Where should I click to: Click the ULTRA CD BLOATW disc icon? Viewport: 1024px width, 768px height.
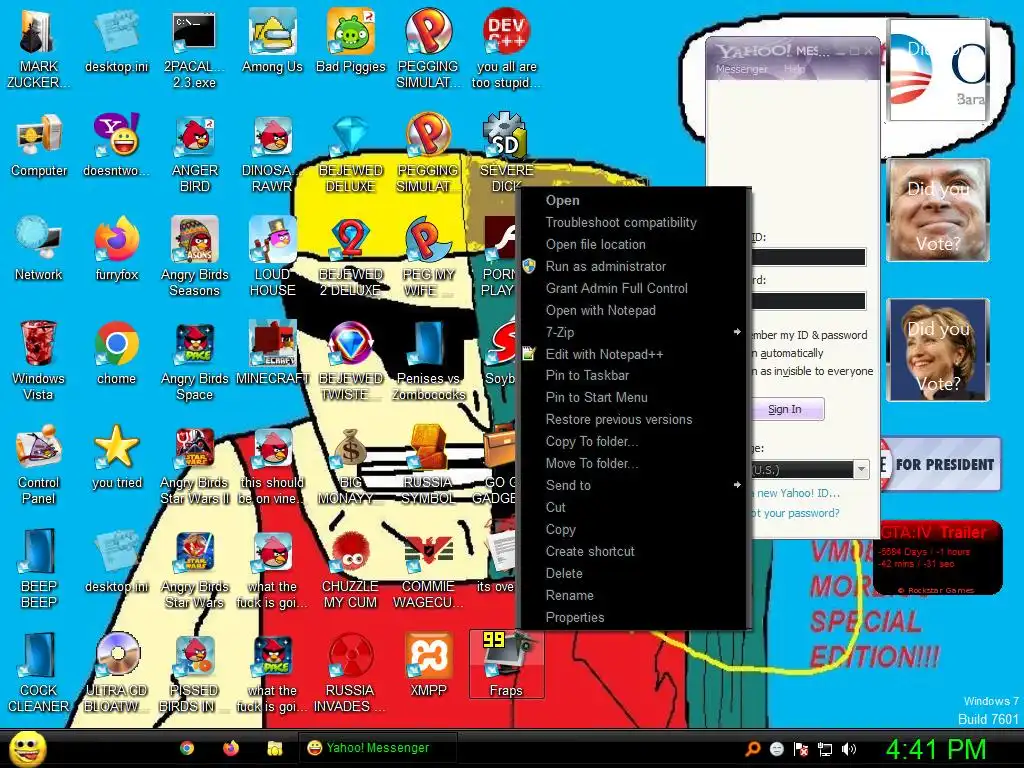[x=117, y=673]
